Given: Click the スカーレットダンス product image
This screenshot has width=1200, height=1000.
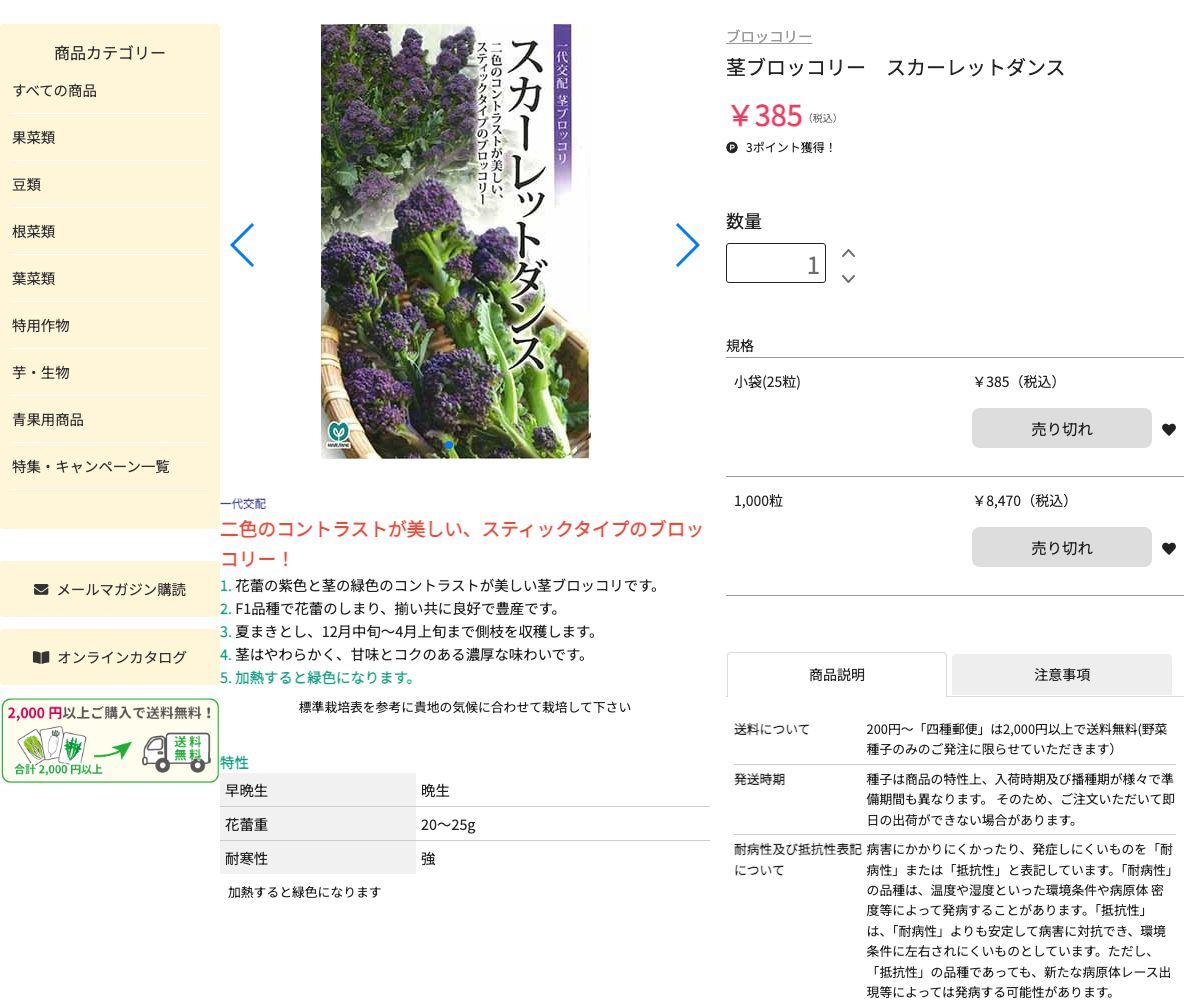Looking at the screenshot, I should point(455,241).
